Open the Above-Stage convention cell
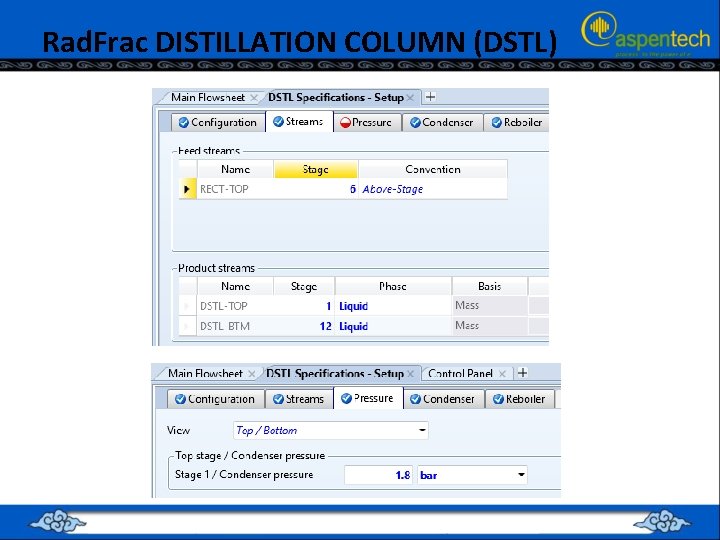720x540 pixels. coord(433,189)
